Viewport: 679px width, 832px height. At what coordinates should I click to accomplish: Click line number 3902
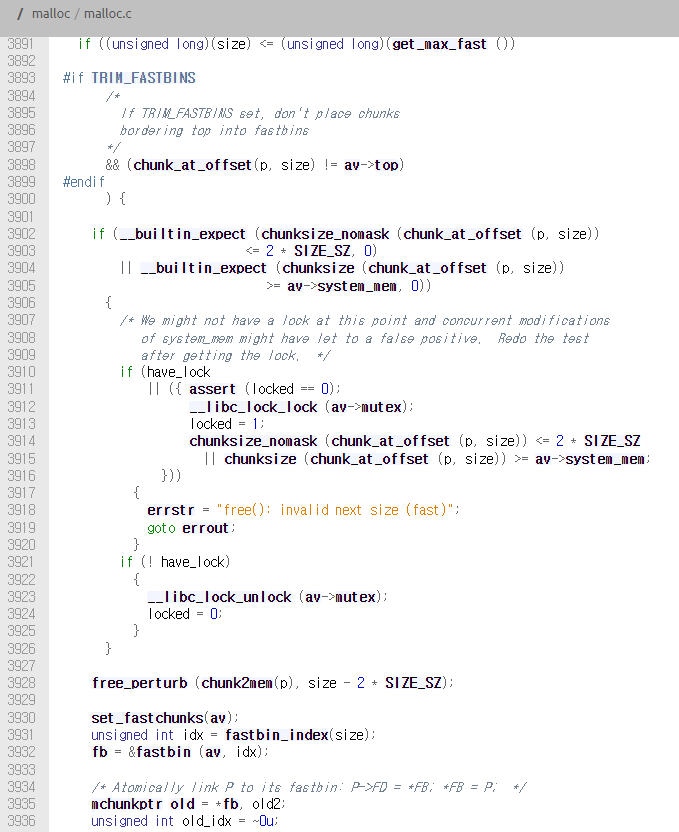click(21, 234)
